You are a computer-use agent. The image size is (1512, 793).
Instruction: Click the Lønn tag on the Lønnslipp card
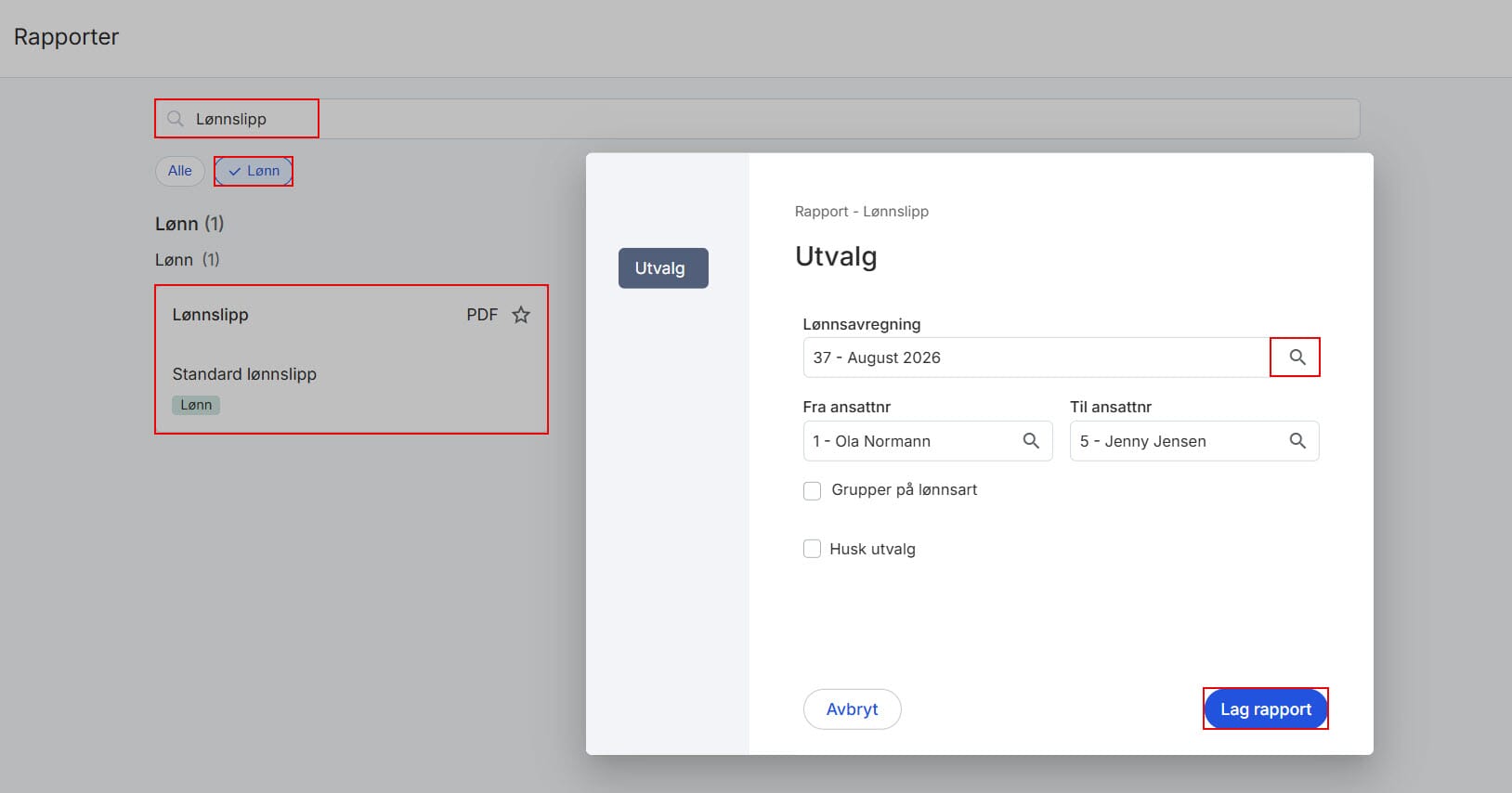(196, 405)
